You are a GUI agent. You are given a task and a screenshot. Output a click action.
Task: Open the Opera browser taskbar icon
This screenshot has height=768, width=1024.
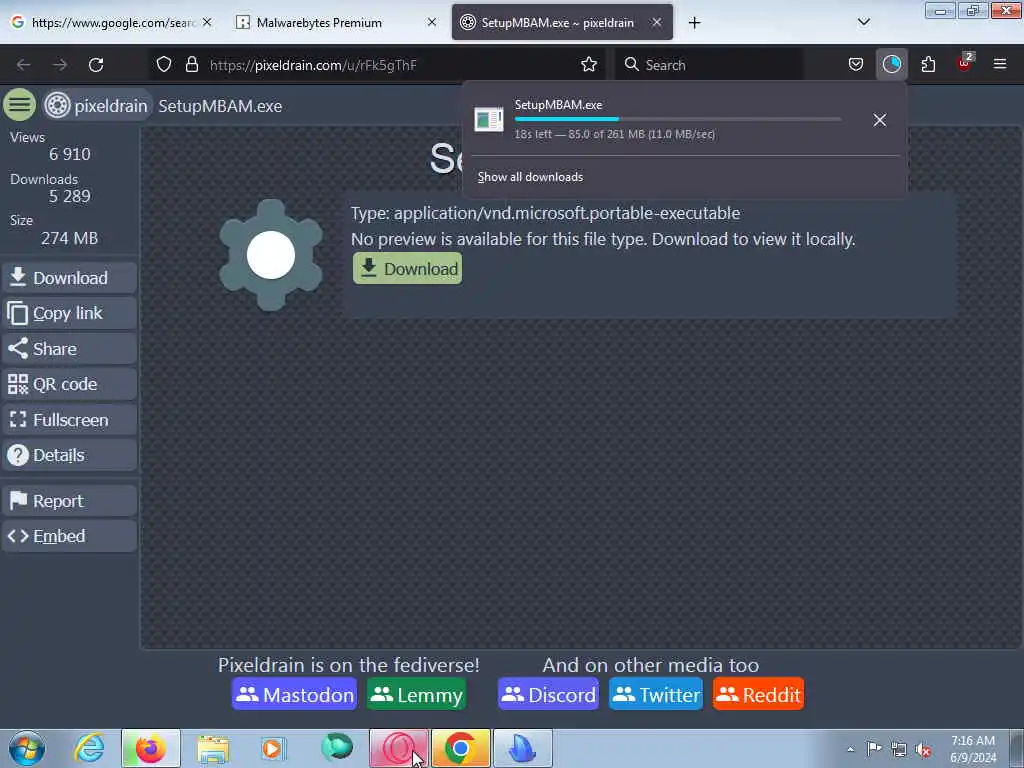(x=399, y=748)
